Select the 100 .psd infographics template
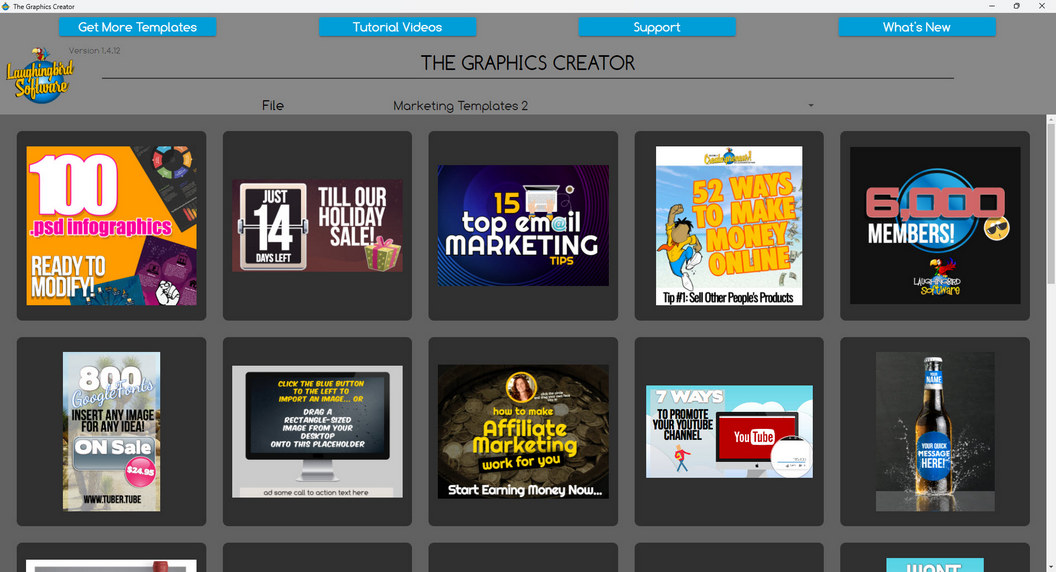Screen dimensions: 1056x572 111,226
